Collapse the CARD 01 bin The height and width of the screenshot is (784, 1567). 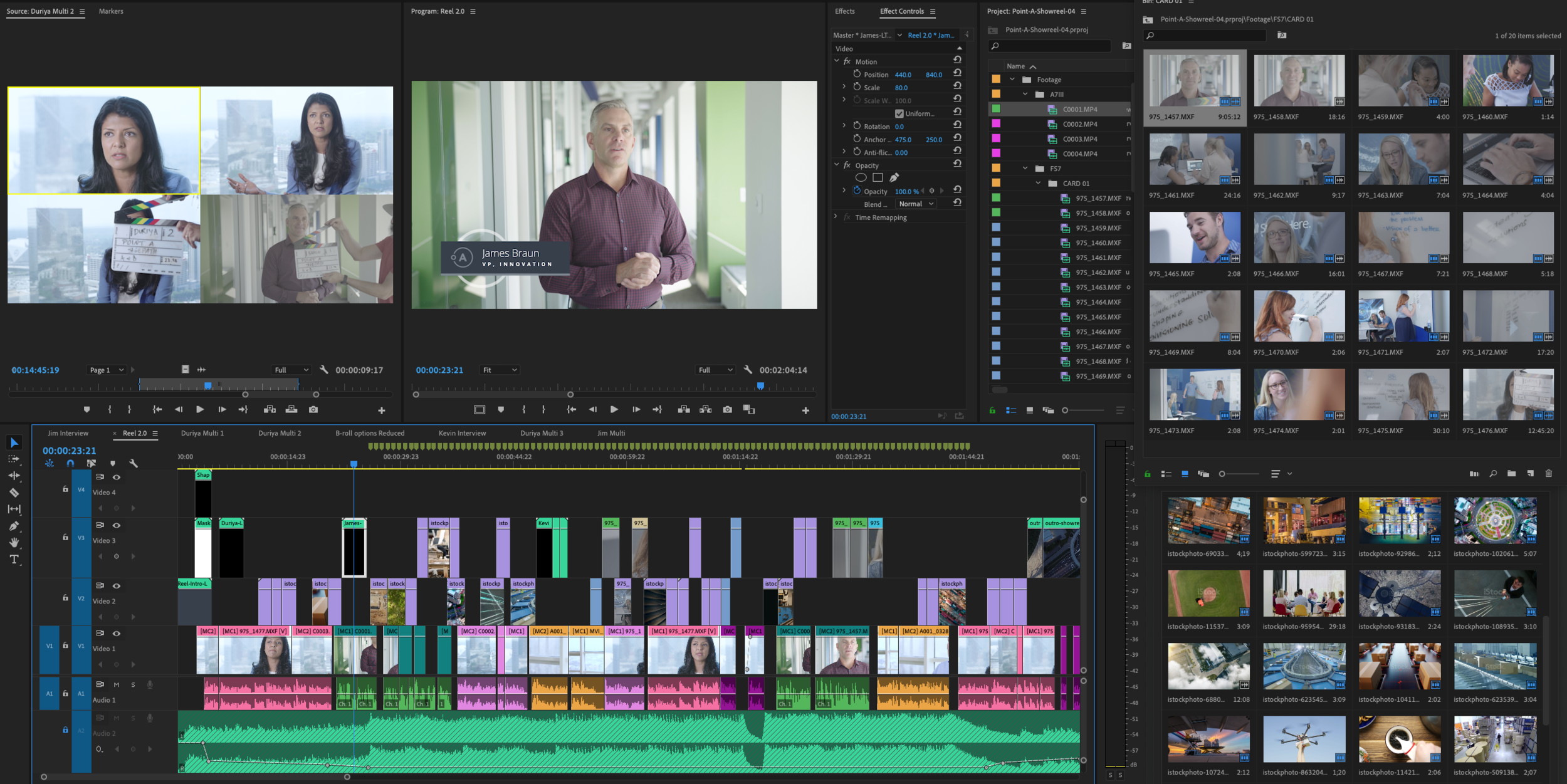tap(1038, 184)
